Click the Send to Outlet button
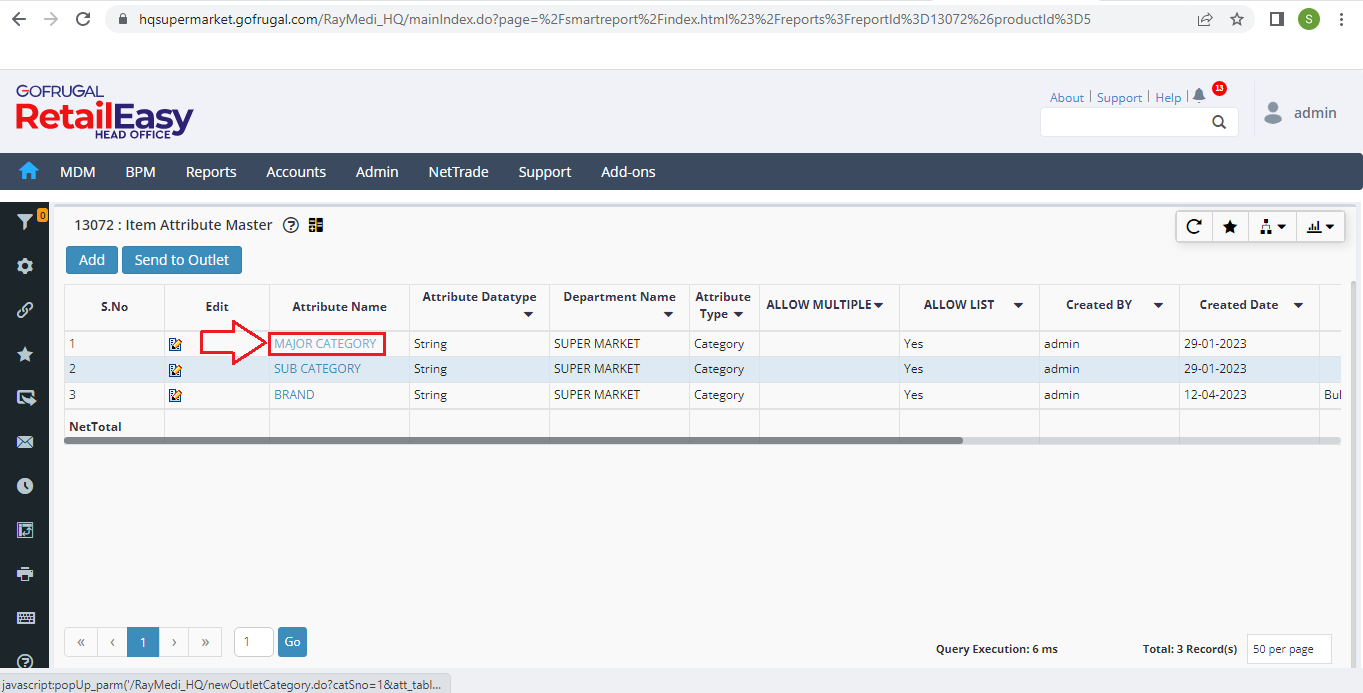This screenshot has width=1363, height=693. click(182, 260)
